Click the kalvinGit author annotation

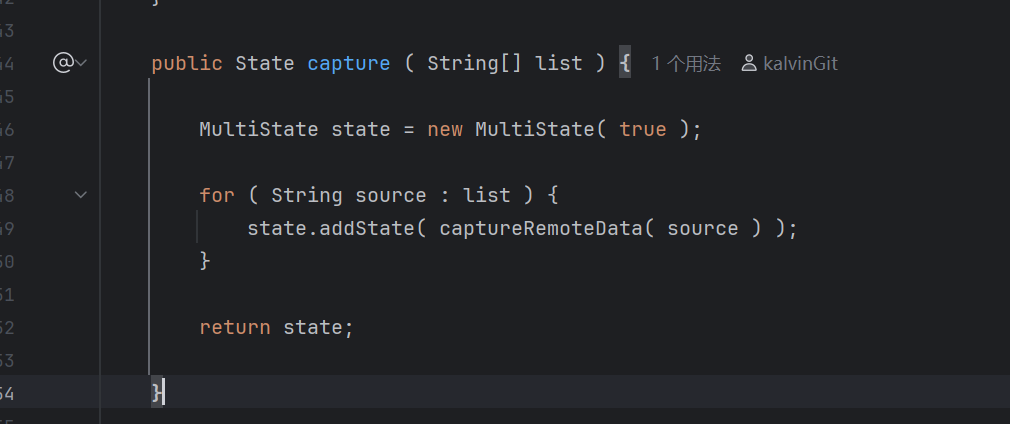pos(801,63)
